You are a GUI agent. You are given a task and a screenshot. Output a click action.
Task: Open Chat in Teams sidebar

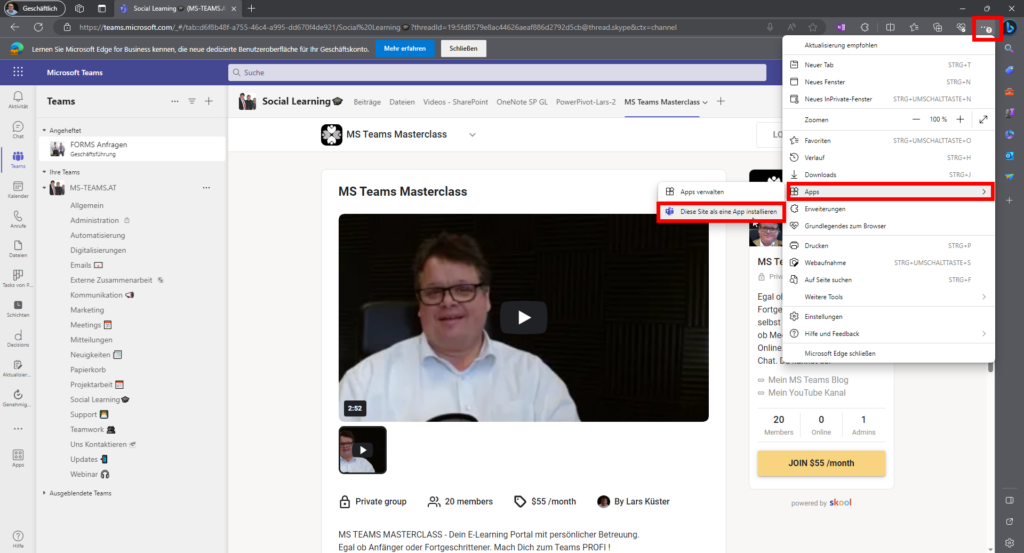(18, 129)
